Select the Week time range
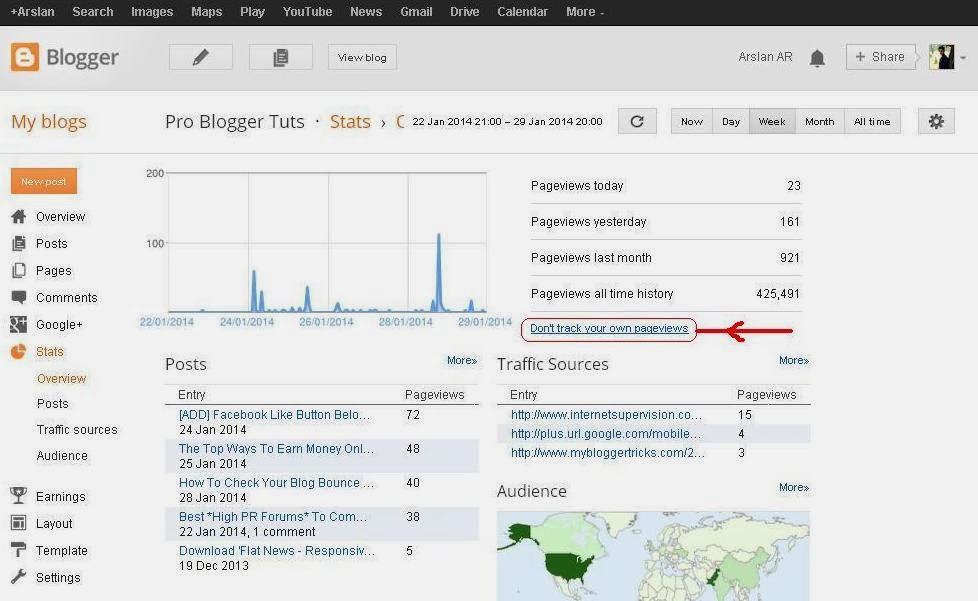Viewport: 978px width, 601px height. pyautogui.click(x=772, y=122)
